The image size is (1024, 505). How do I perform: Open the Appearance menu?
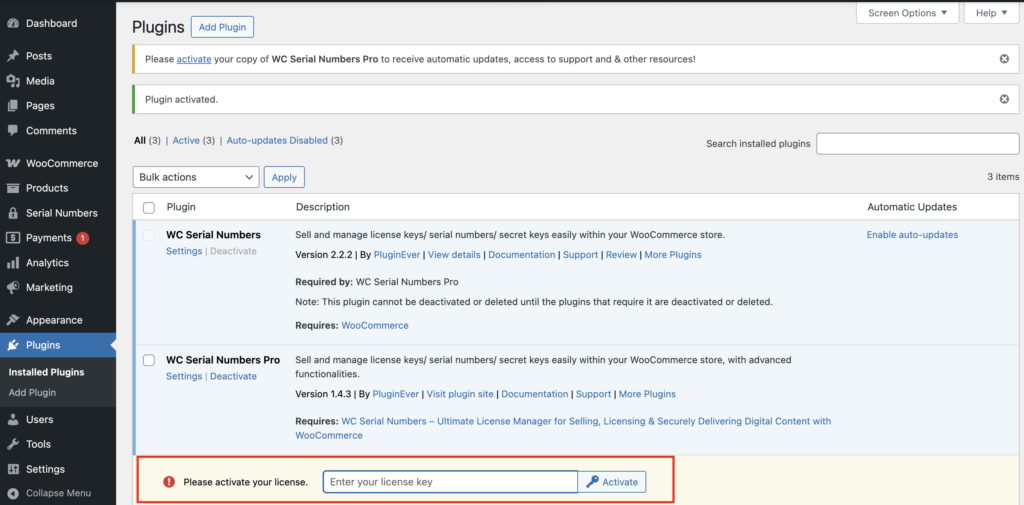pyautogui.click(x=54, y=320)
